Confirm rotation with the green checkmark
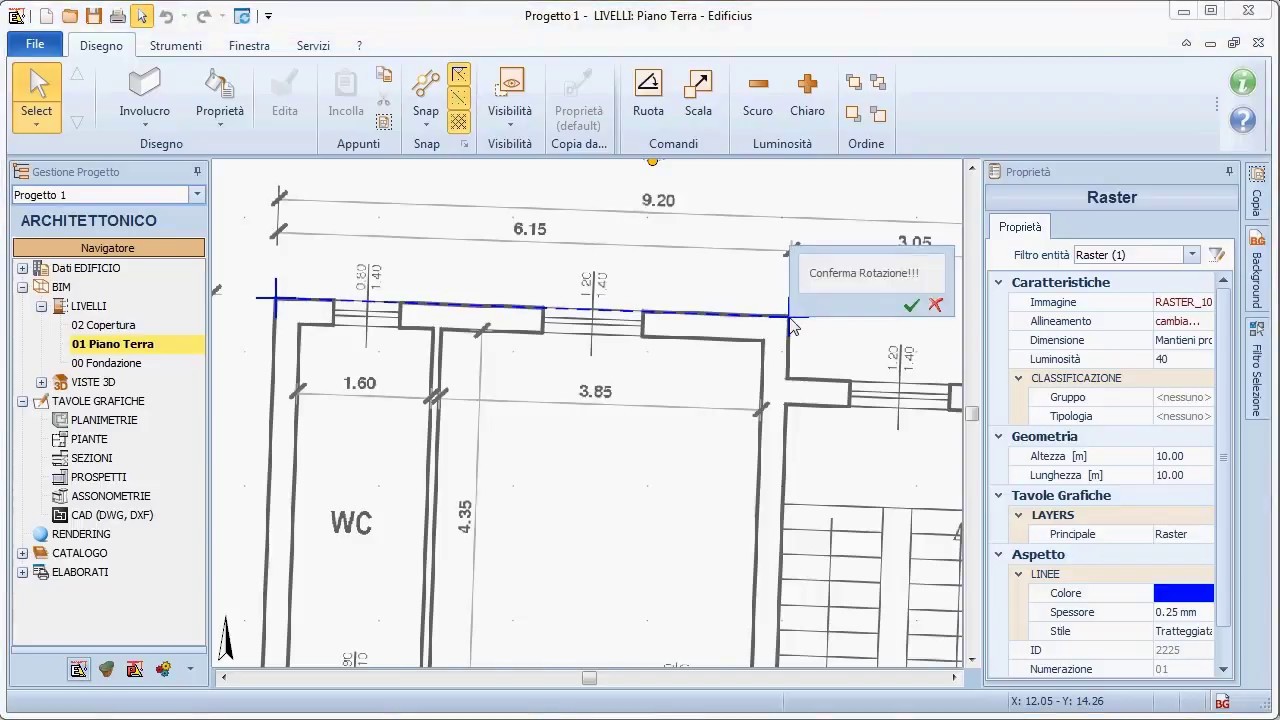The image size is (1280, 720). click(x=911, y=305)
